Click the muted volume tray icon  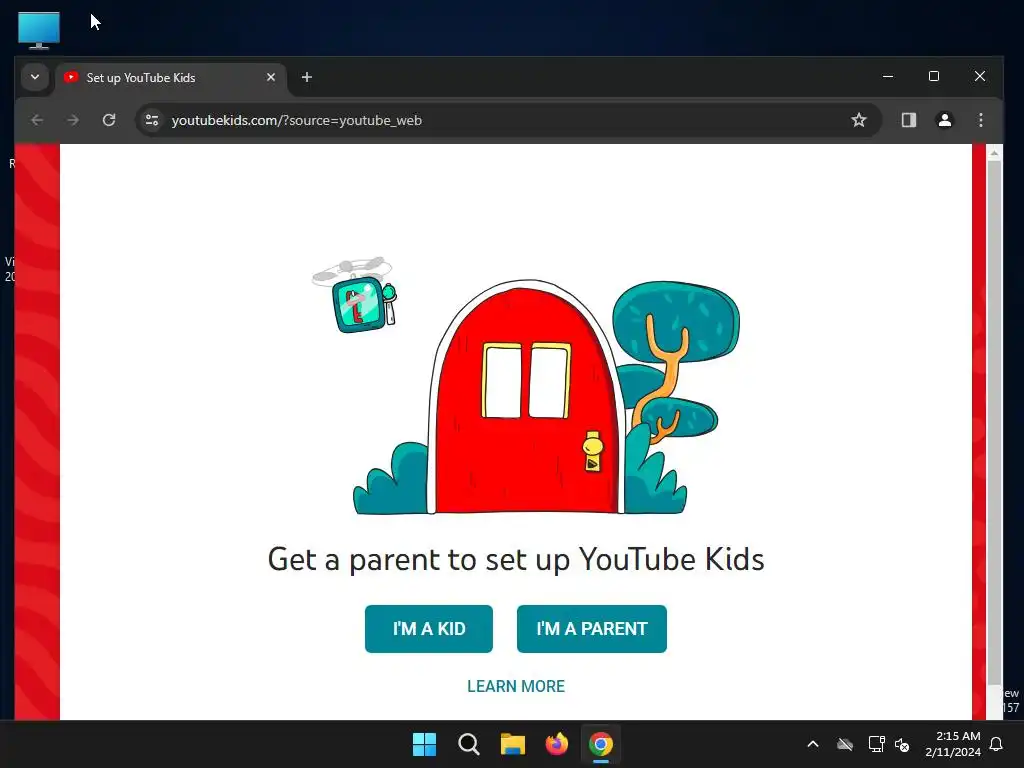(x=902, y=744)
